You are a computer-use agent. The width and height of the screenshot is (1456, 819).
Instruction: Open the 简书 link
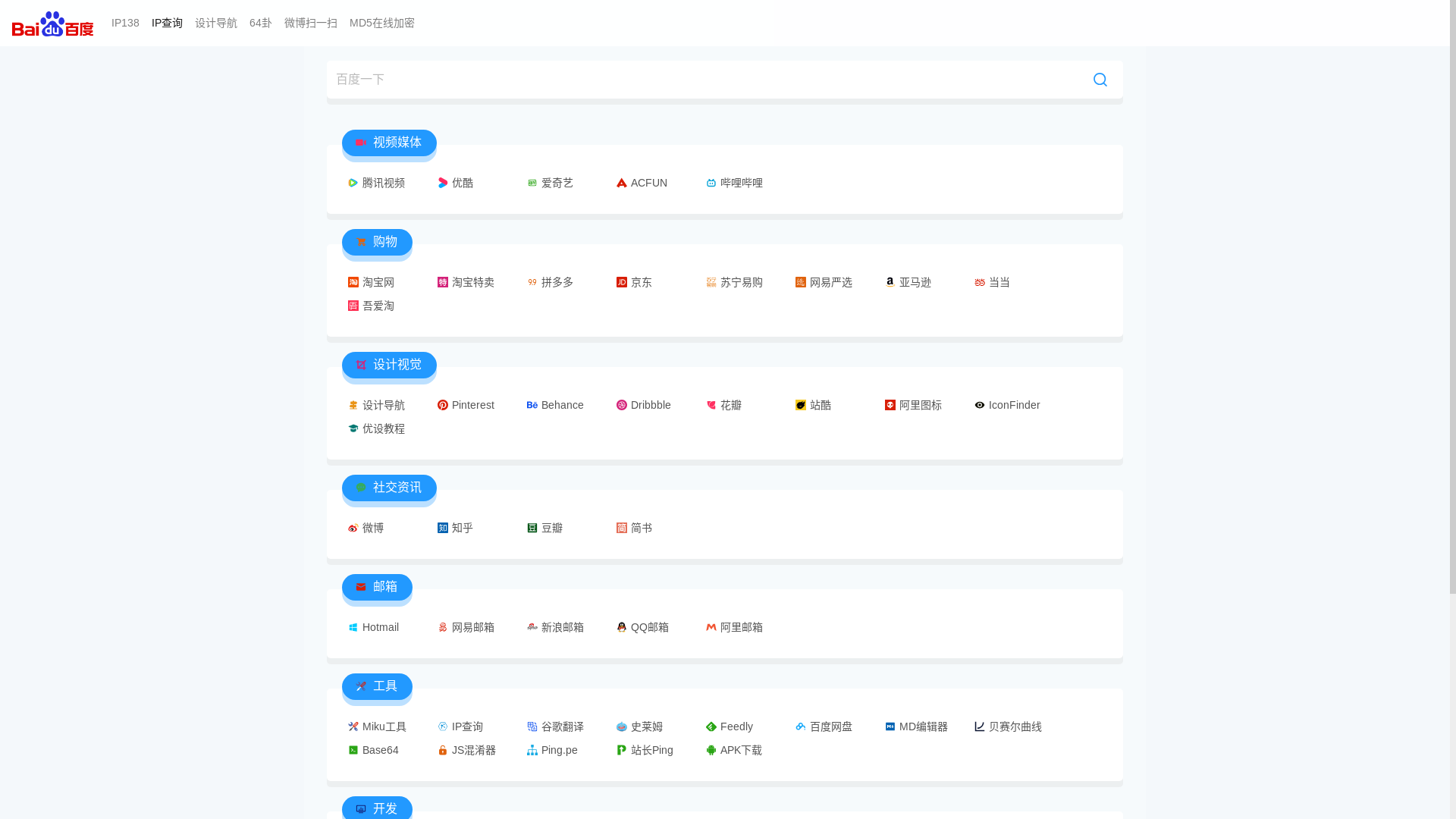pyautogui.click(x=634, y=528)
